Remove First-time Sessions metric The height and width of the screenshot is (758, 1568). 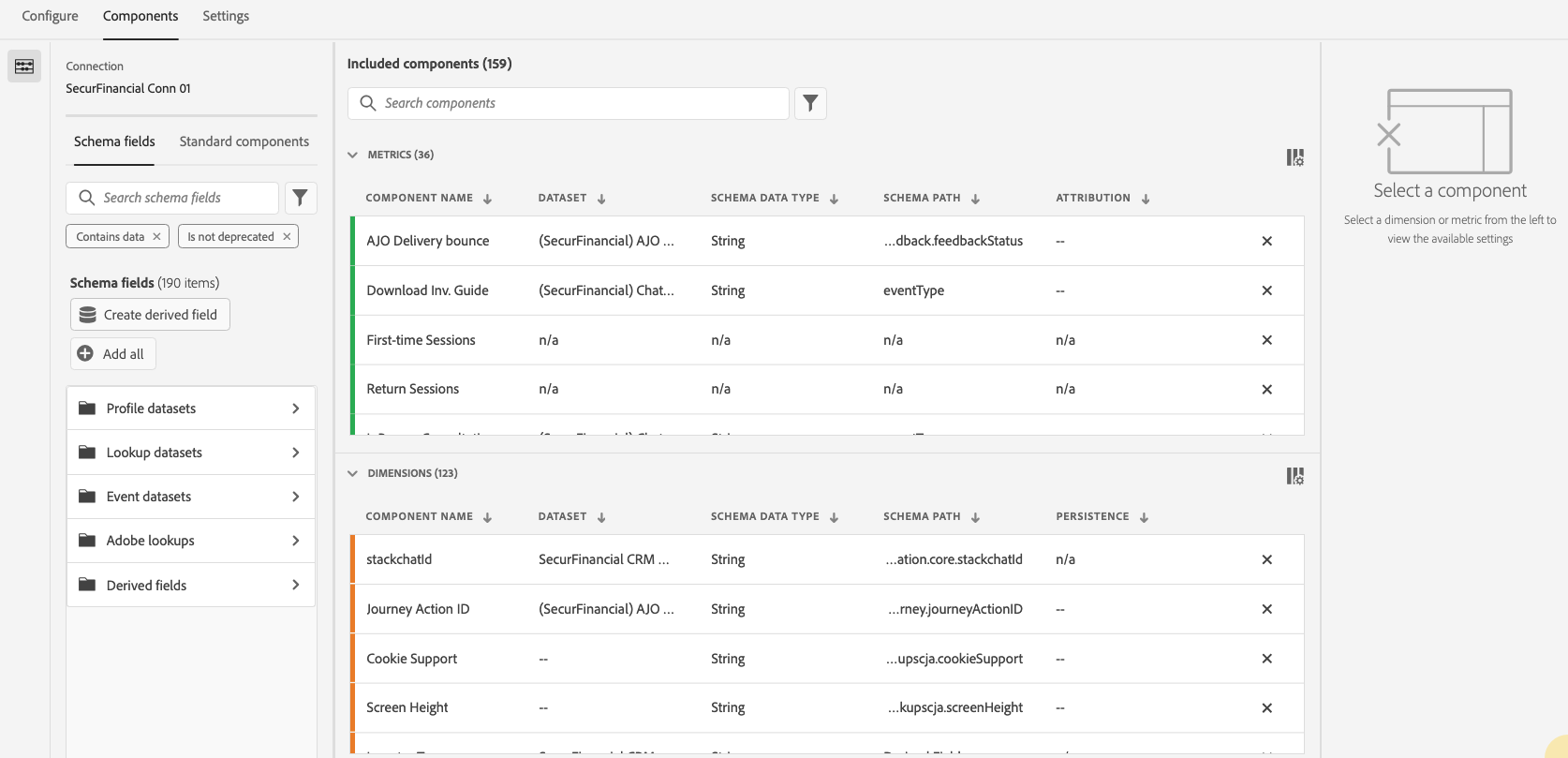point(1266,340)
